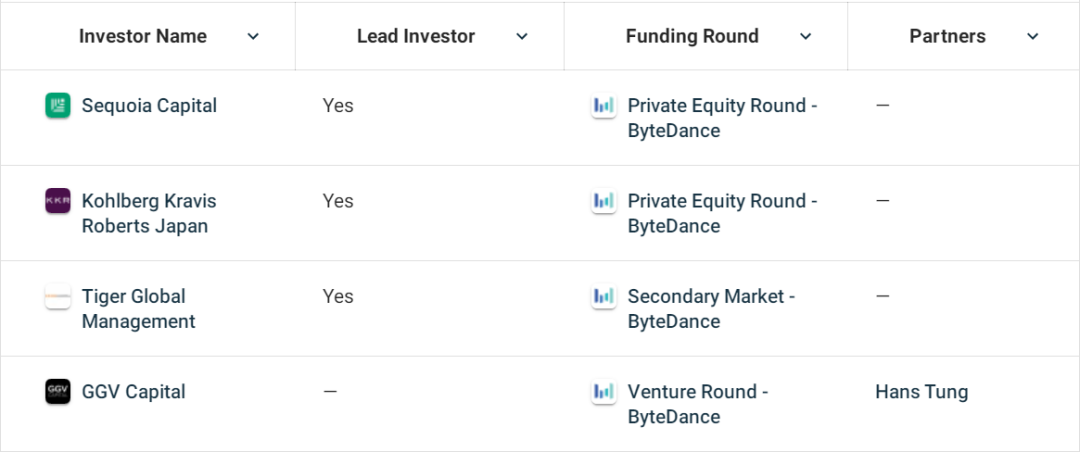Image resolution: width=1080 pixels, height=452 pixels.
Task: Expand the Partners column dropdown chevron
Action: (x=1033, y=37)
